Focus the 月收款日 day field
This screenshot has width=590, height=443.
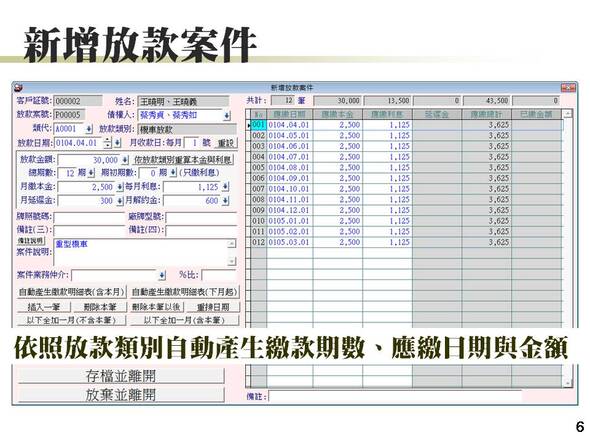pyautogui.click(x=191, y=143)
